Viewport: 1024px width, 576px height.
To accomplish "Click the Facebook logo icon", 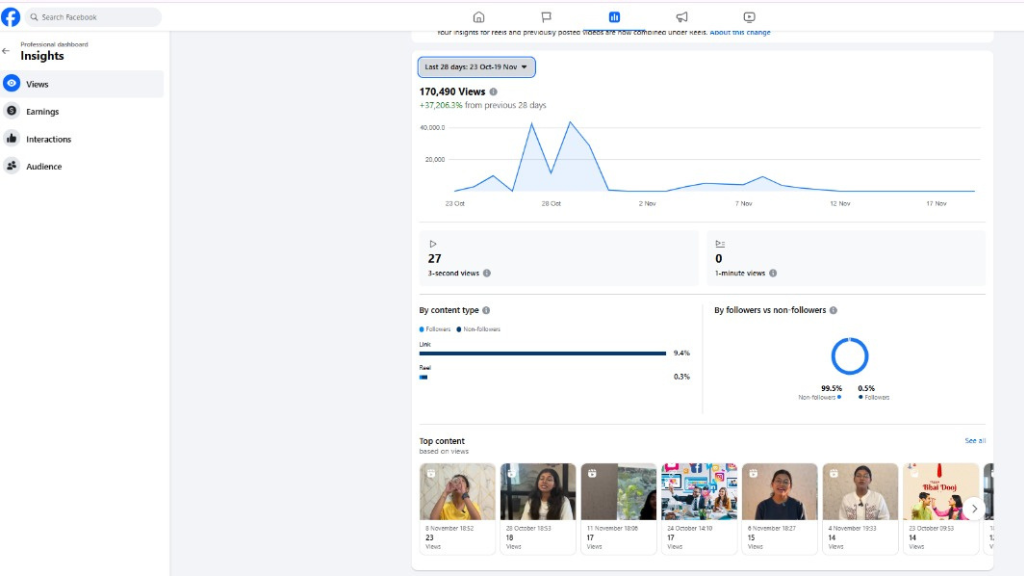I will (11, 17).
